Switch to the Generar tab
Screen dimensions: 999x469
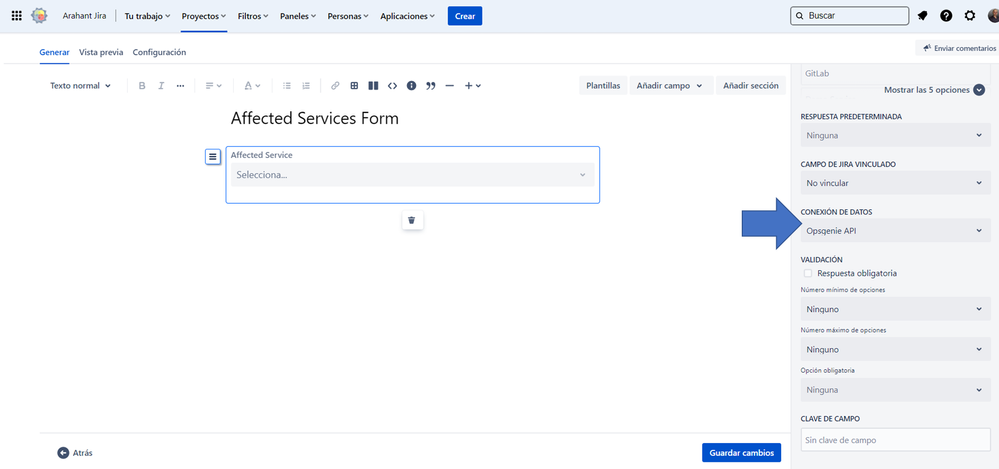tap(54, 52)
